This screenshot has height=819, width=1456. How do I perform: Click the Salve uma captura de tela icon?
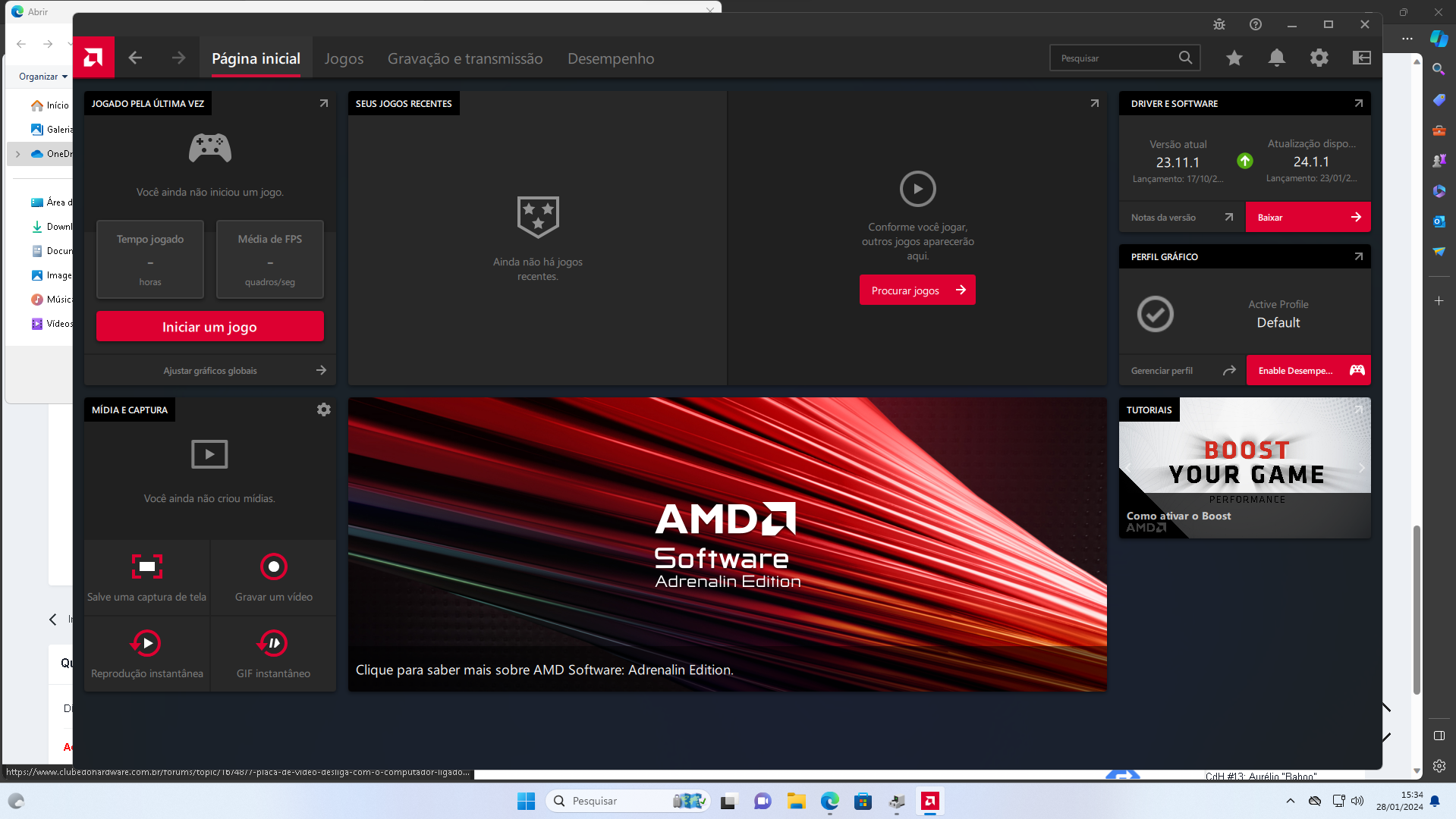tap(147, 566)
